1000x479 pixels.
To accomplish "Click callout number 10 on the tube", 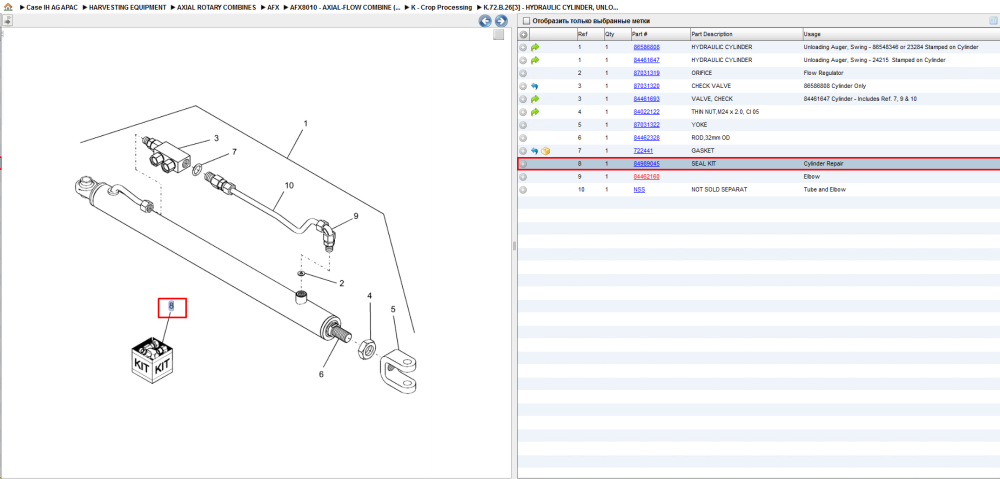I will pyautogui.click(x=289, y=186).
